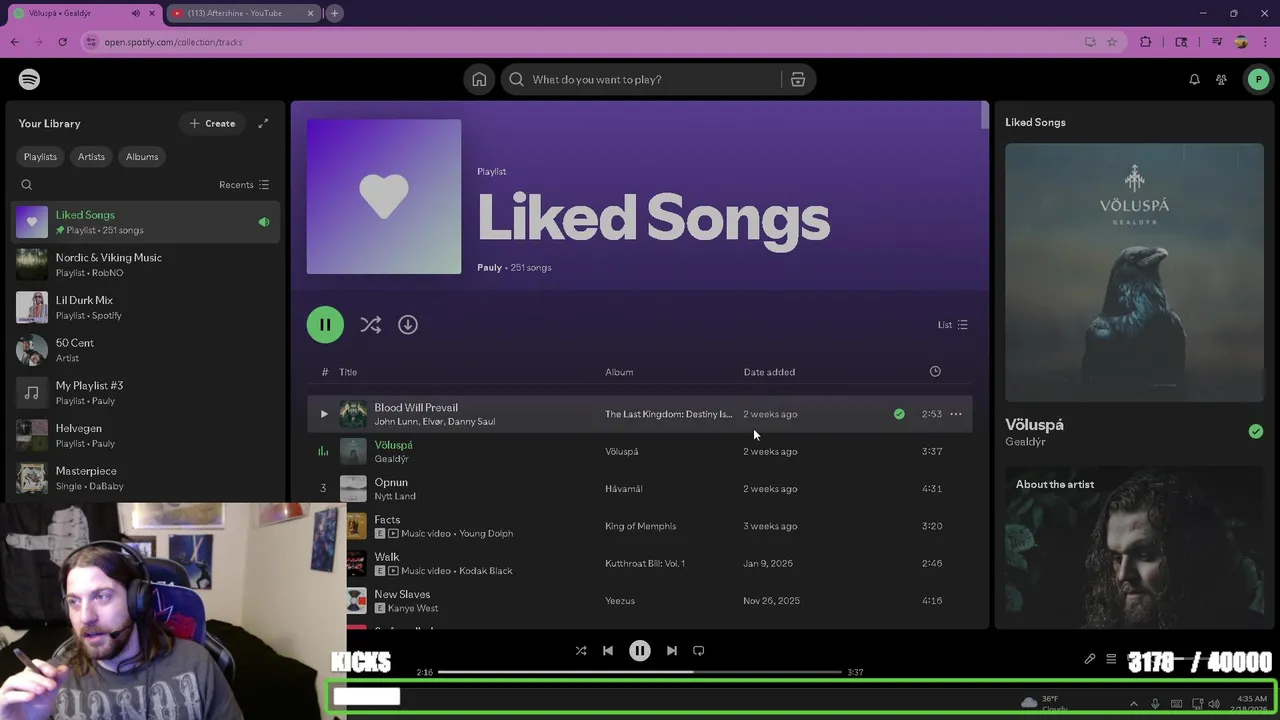1280x720 pixels.
Task: Remove Blood Will Prevail from Liked Songs
Action: pos(899,414)
